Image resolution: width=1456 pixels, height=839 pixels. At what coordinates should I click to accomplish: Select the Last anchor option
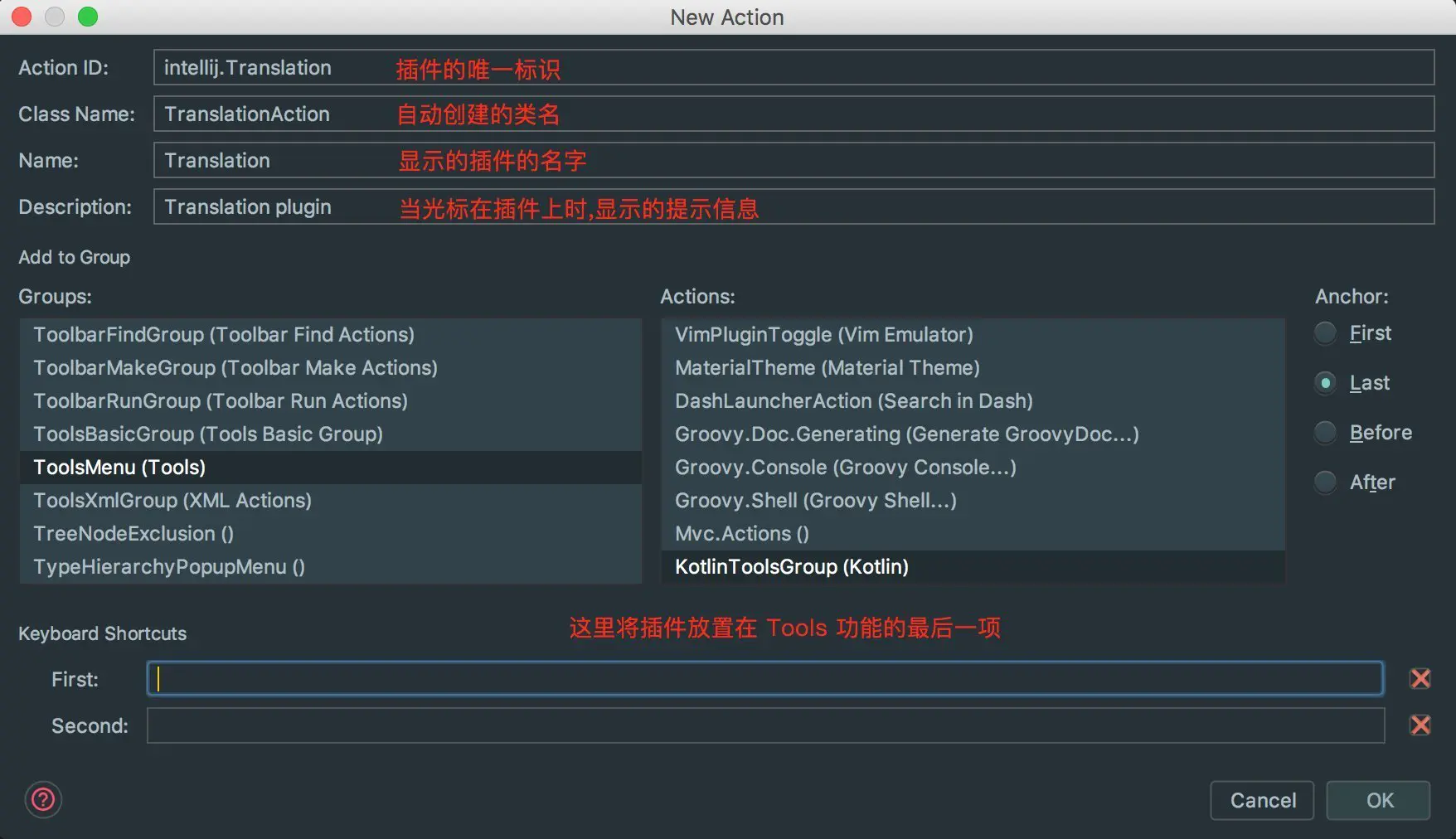[x=1326, y=383]
